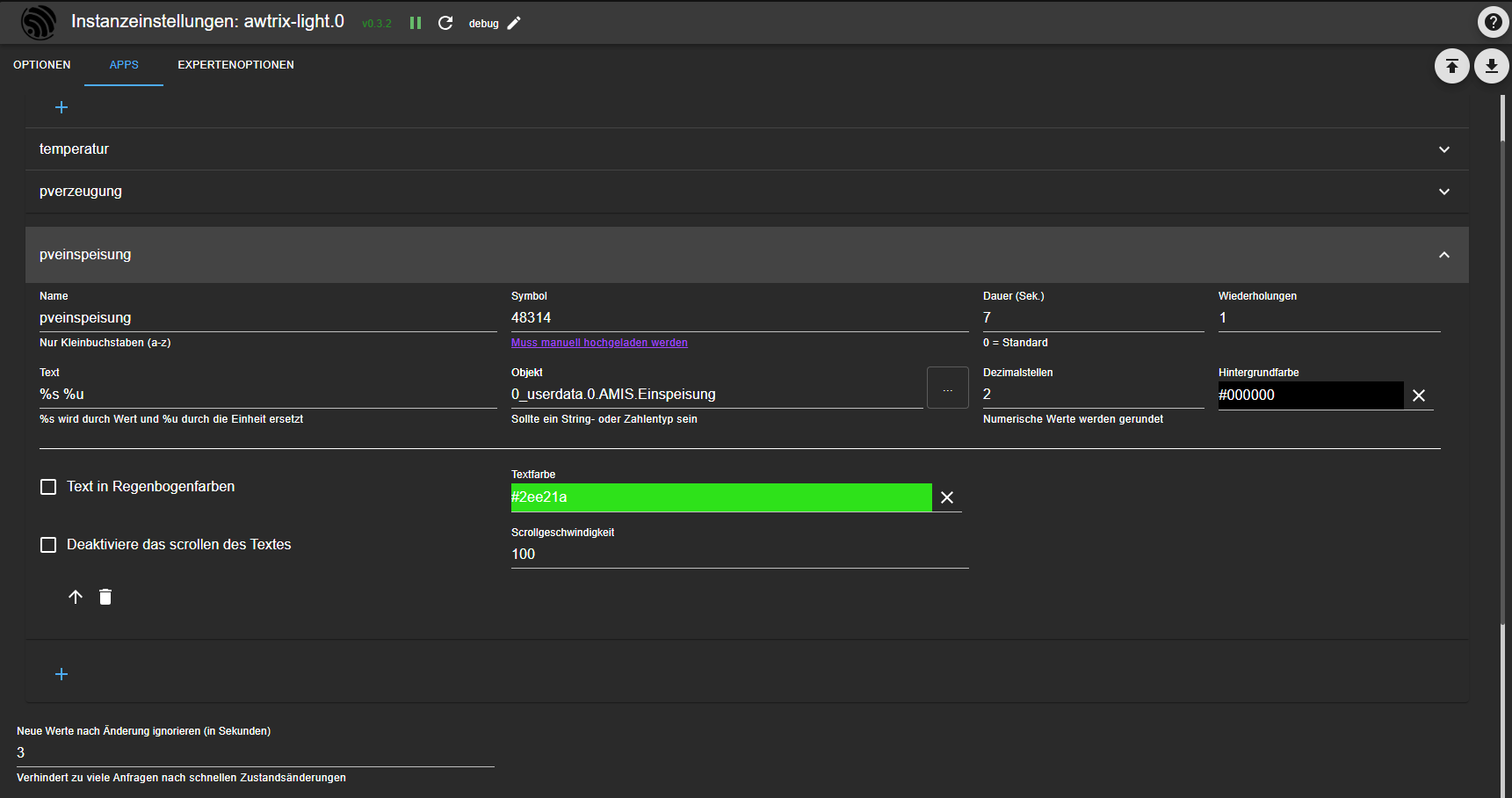
Task: Enable Text in Regenbogenfarben checkbox
Action: [x=48, y=487]
